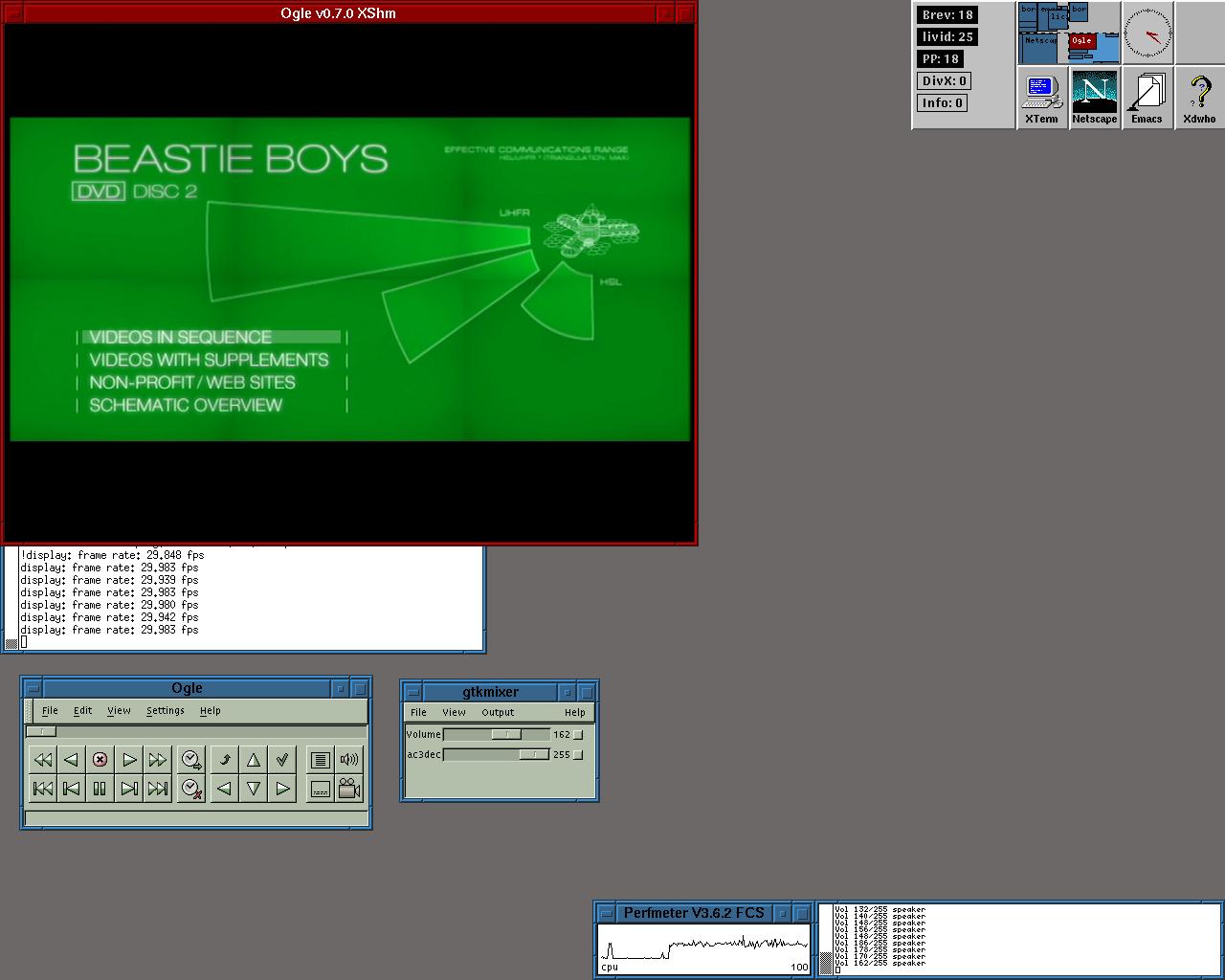Open the Help menu in gtkmixer
Image resolution: width=1225 pixels, height=980 pixels.
574,712
